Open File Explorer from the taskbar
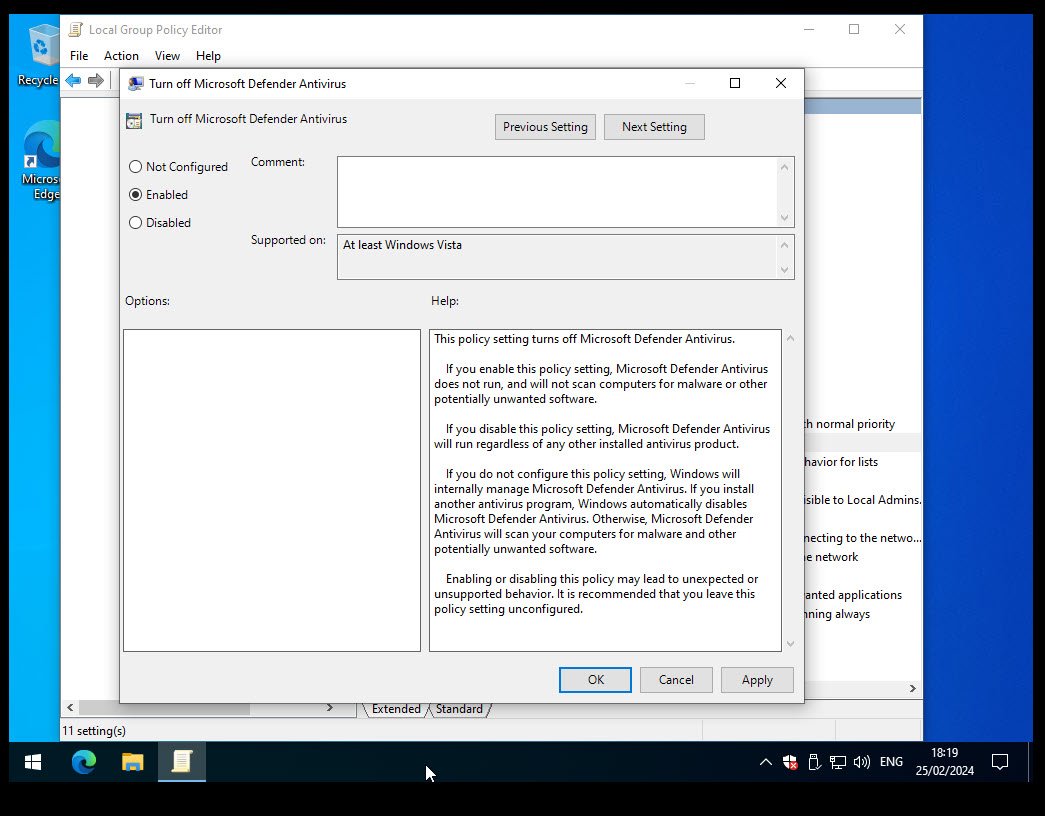This screenshot has height=816, width=1045. click(x=133, y=761)
